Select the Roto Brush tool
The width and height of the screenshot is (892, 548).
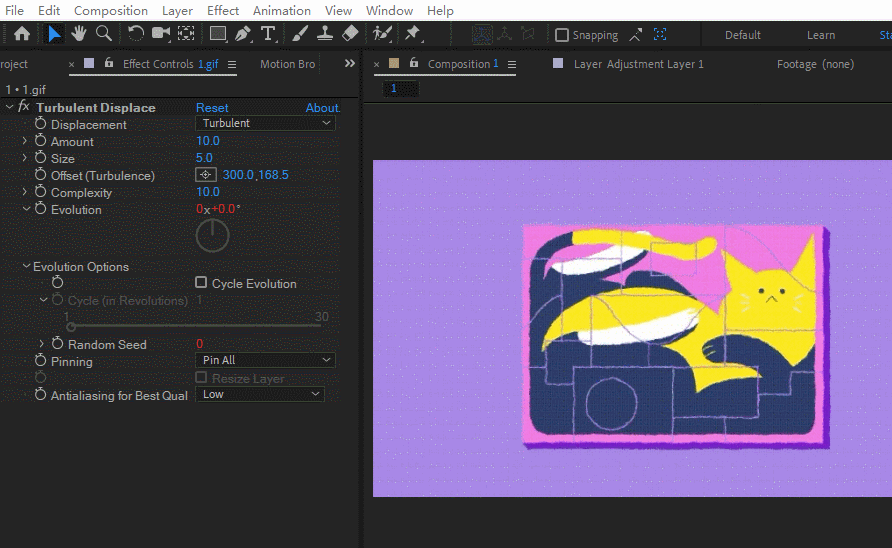pyautogui.click(x=382, y=34)
